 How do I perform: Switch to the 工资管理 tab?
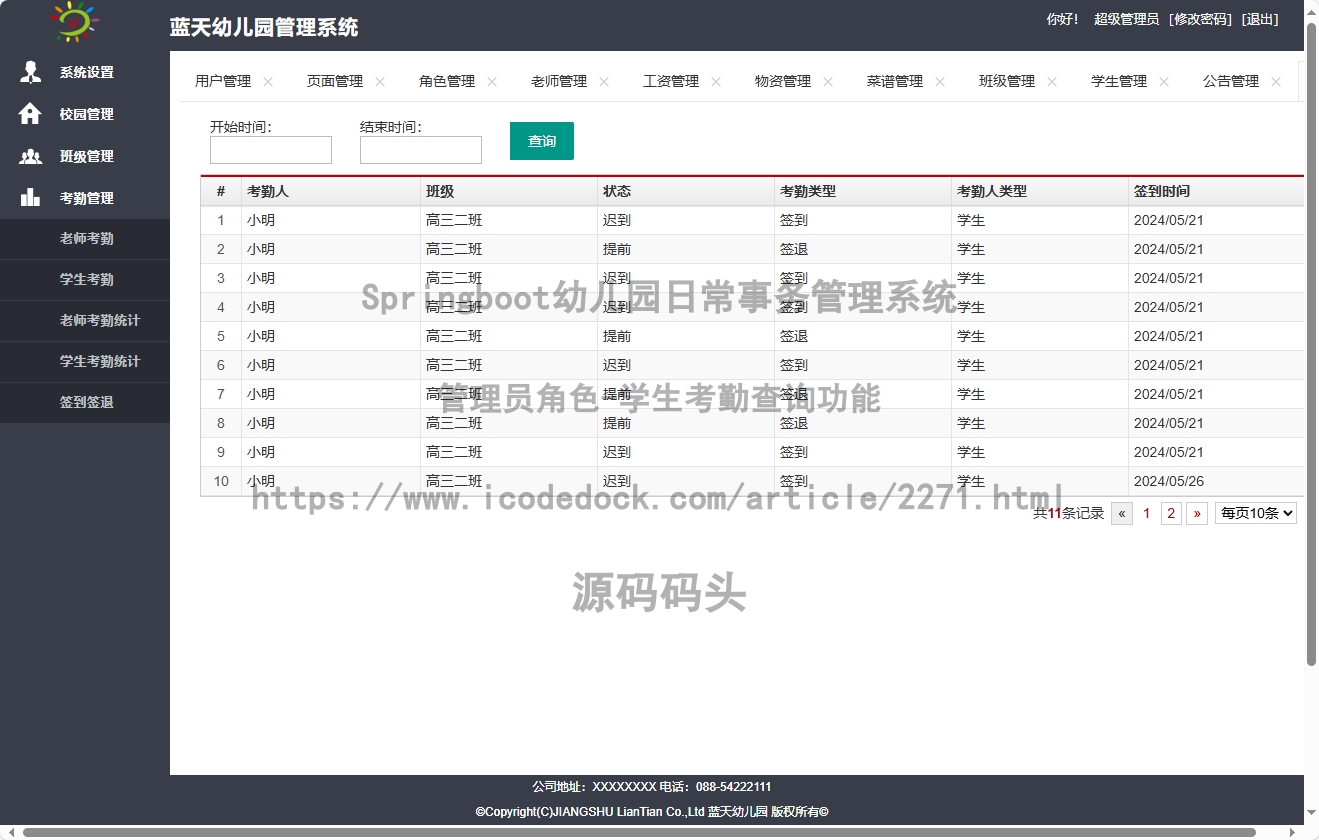(x=671, y=82)
